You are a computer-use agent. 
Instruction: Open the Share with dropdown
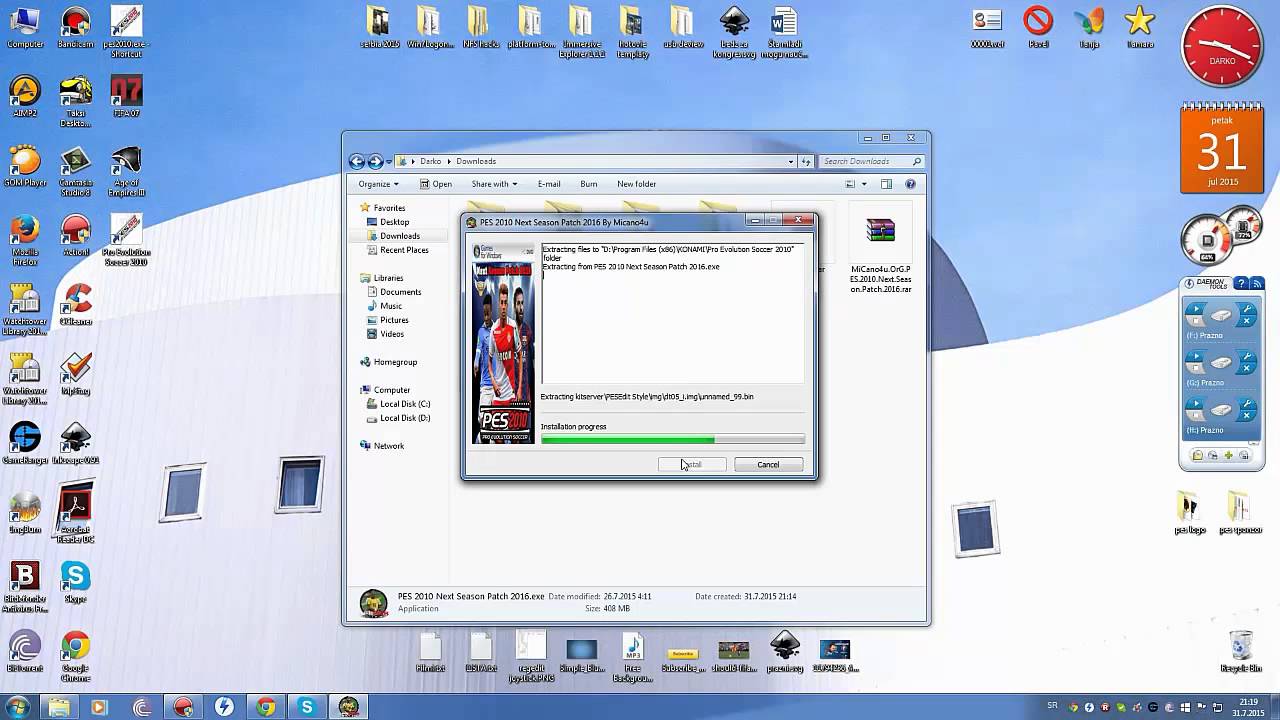point(494,184)
